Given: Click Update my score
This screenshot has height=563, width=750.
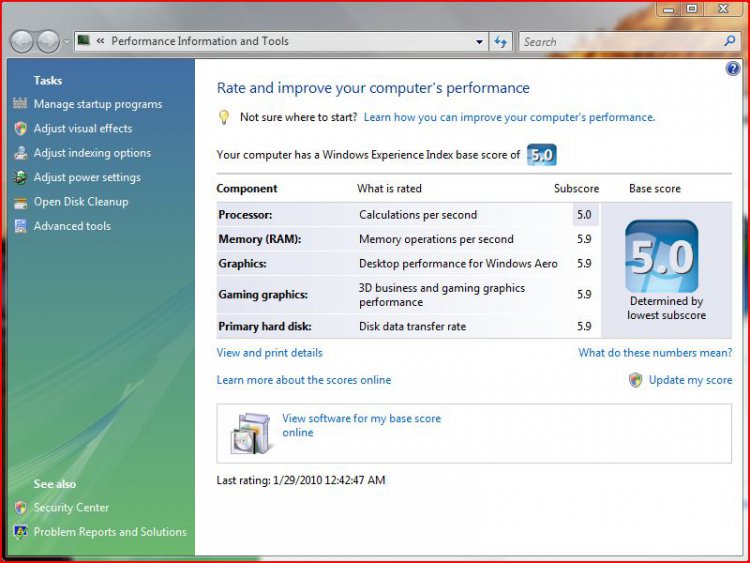Looking at the screenshot, I should click(x=690, y=380).
